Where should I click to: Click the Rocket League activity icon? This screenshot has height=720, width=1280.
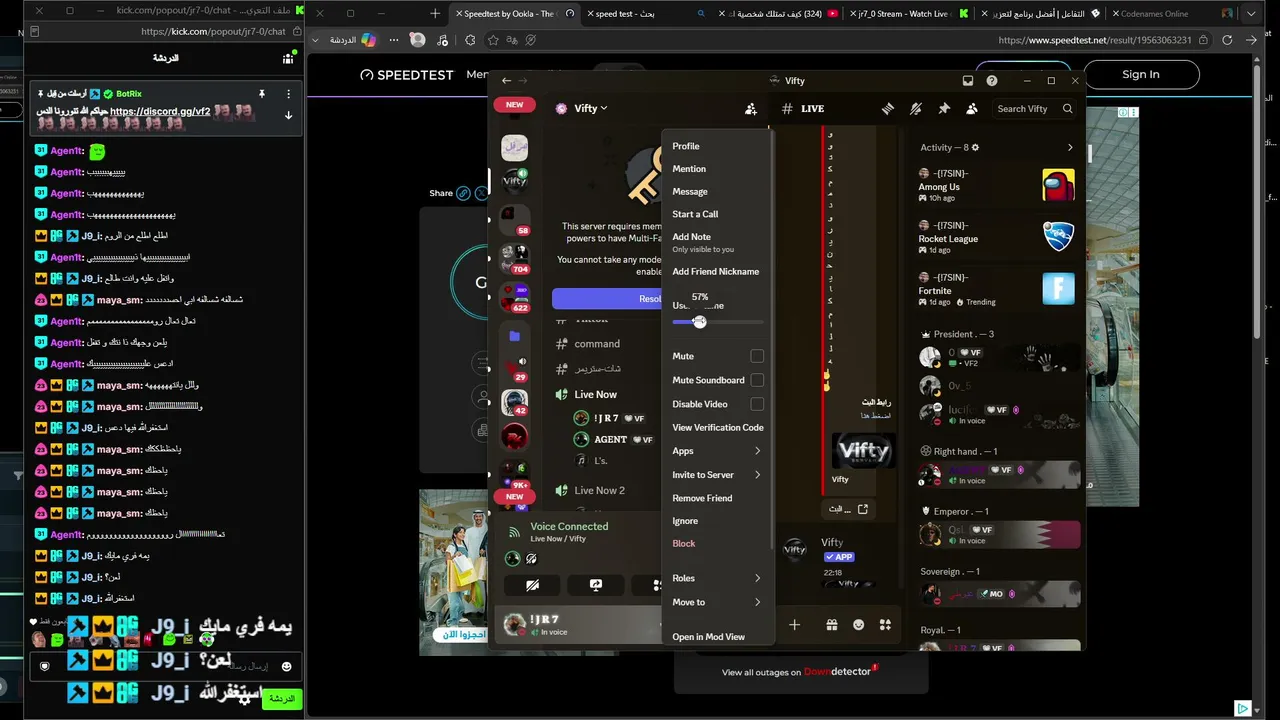(1058, 237)
